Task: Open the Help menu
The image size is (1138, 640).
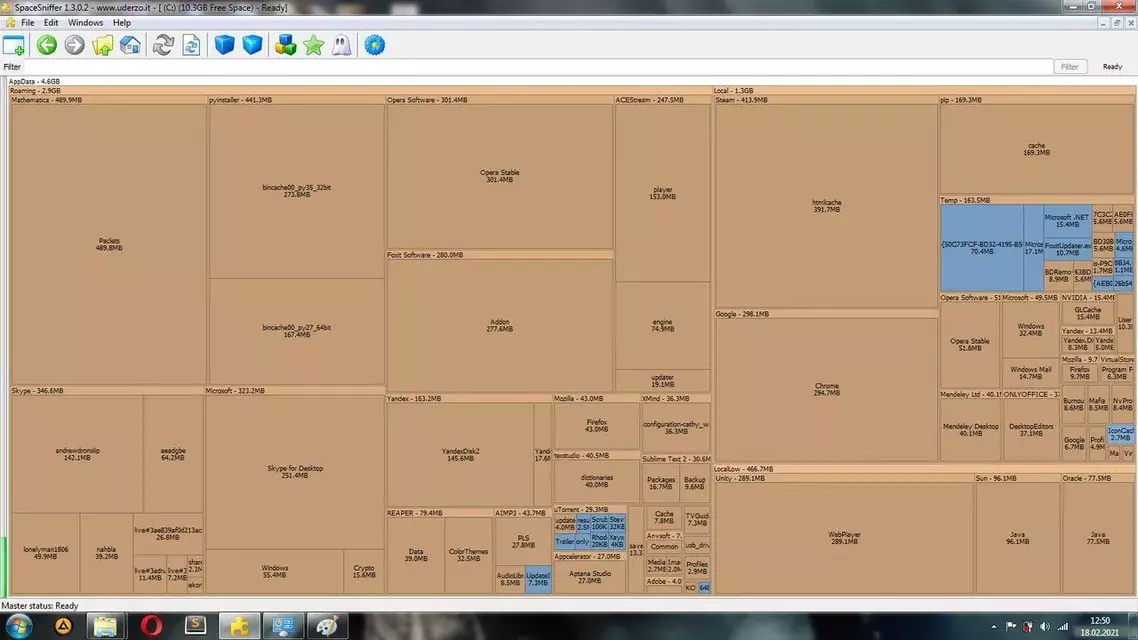Action: coord(122,22)
